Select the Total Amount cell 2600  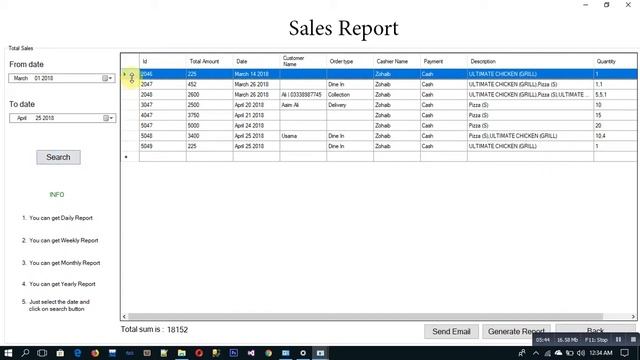click(209, 95)
